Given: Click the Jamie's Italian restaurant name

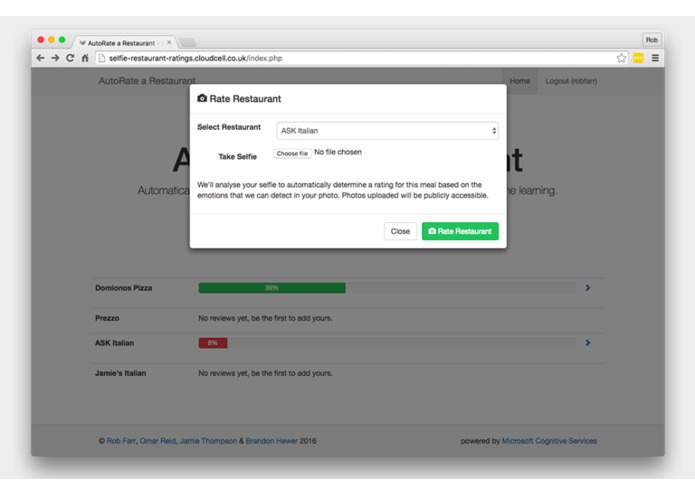Looking at the screenshot, I should point(121,373).
